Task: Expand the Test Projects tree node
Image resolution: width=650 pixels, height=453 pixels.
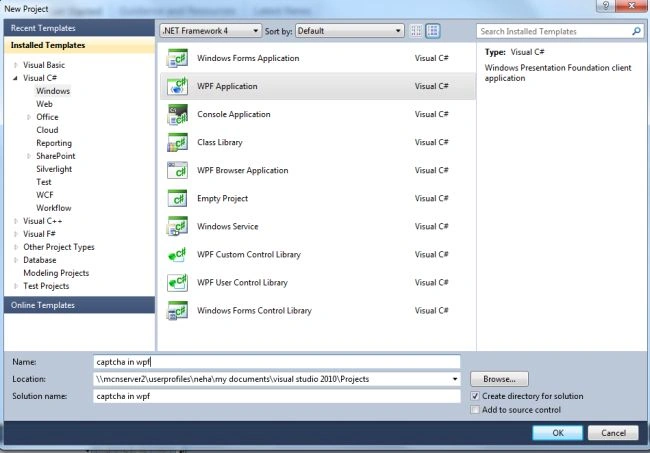Action: coord(16,286)
